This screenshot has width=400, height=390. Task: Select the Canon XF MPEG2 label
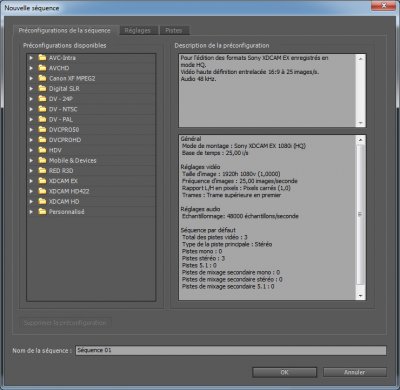72,78
